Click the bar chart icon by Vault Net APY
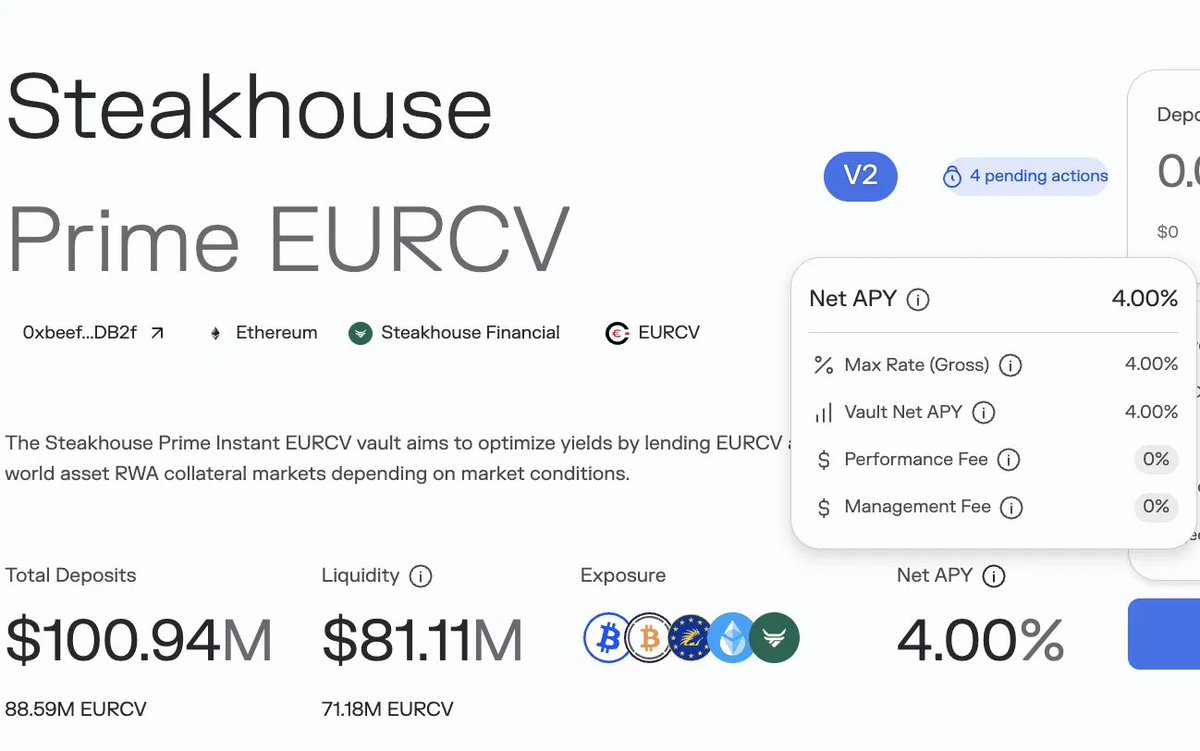The image size is (1200, 751). tap(823, 413)
